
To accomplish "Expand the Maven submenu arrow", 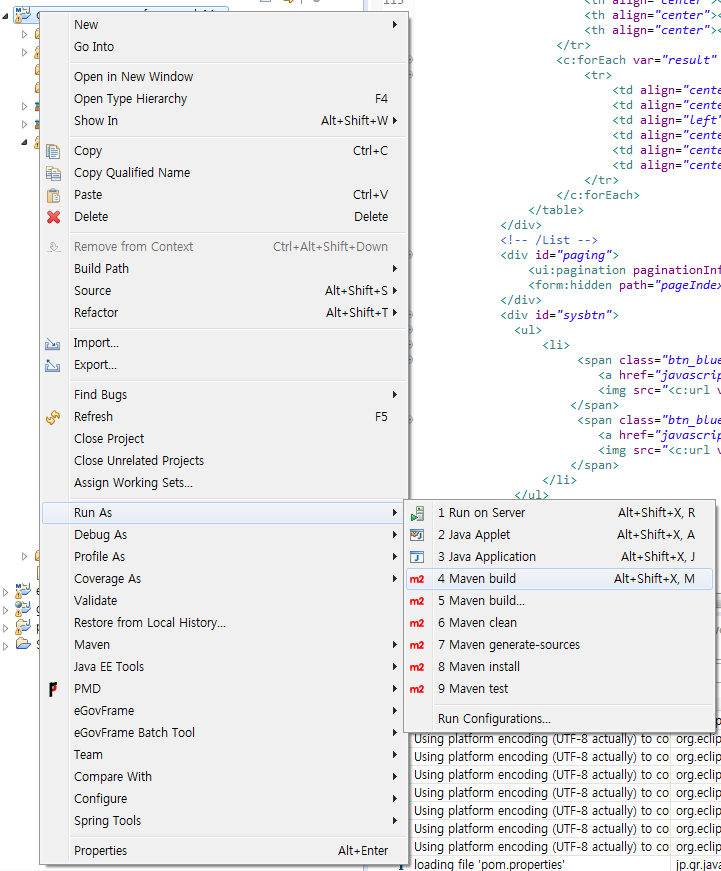I will [395, 645].
